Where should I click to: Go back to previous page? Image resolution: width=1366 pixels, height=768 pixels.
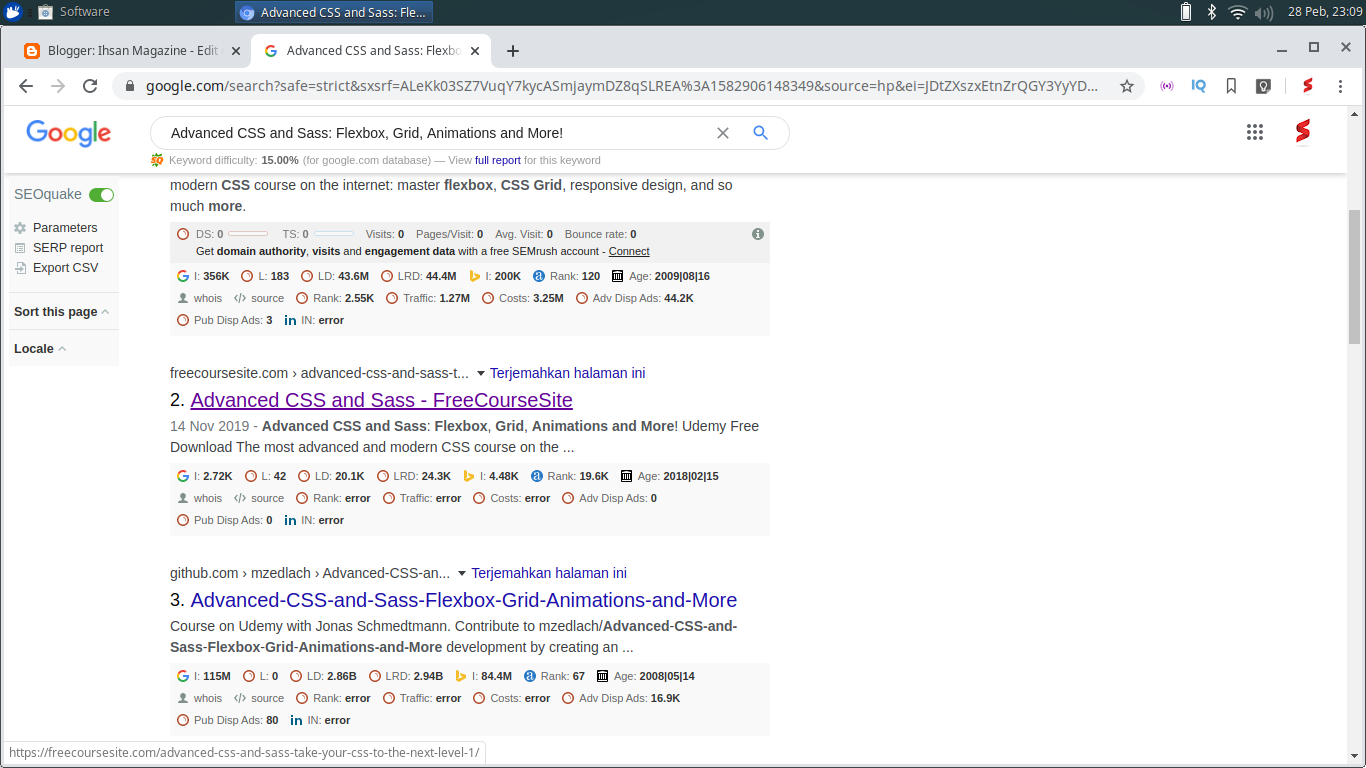26,86
